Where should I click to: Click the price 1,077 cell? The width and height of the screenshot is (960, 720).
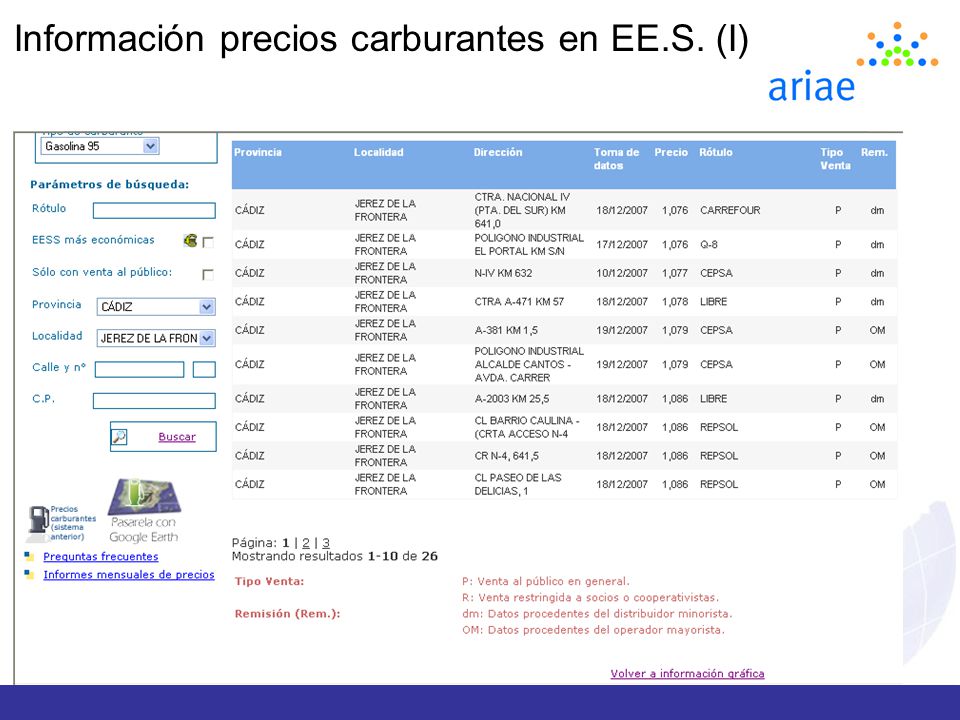click(675, 273)
